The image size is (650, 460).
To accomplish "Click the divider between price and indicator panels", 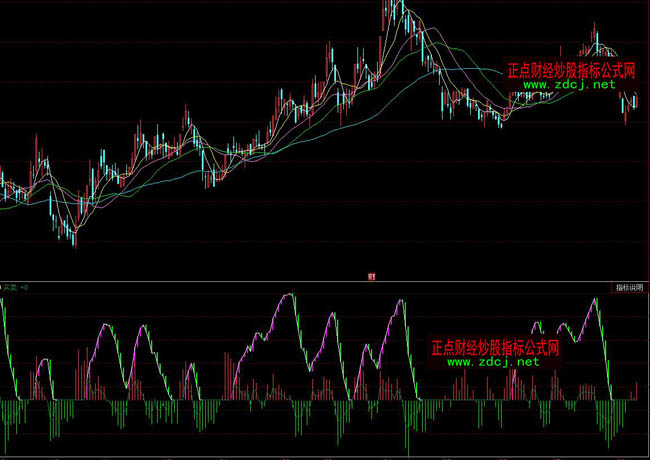I will (x=325, y=281).
